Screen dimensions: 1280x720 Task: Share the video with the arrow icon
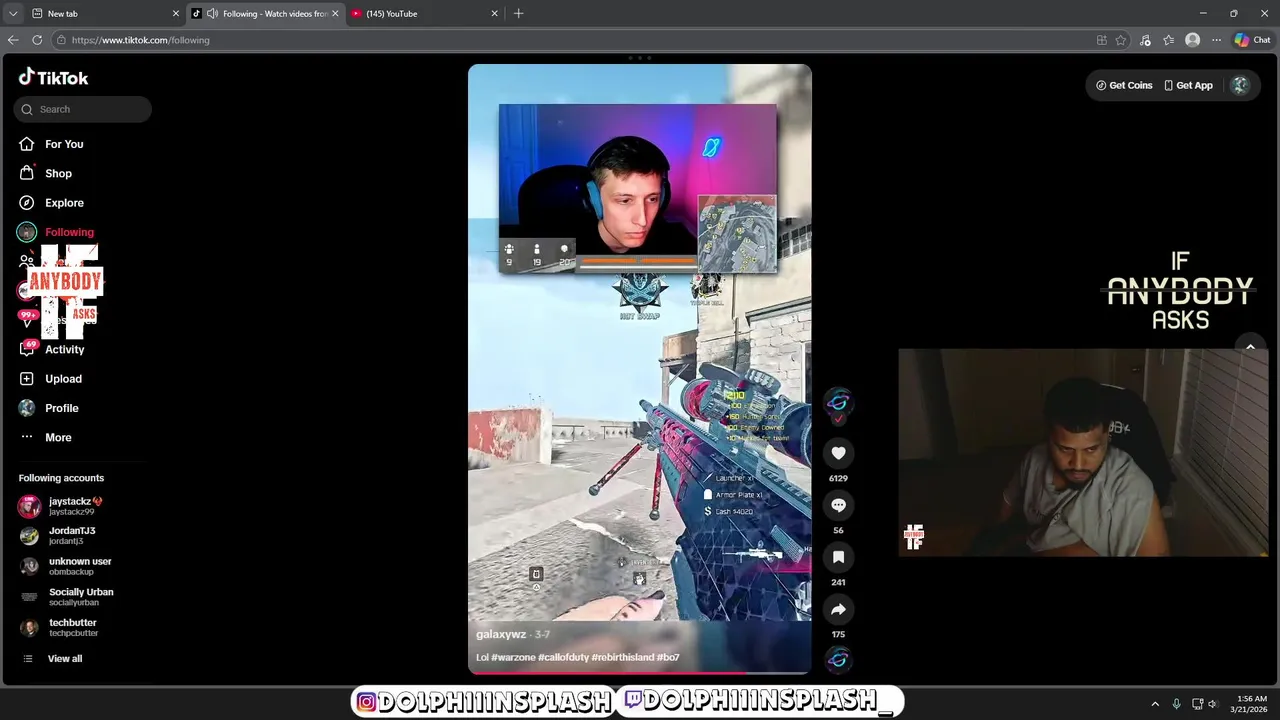pos(838,609)
